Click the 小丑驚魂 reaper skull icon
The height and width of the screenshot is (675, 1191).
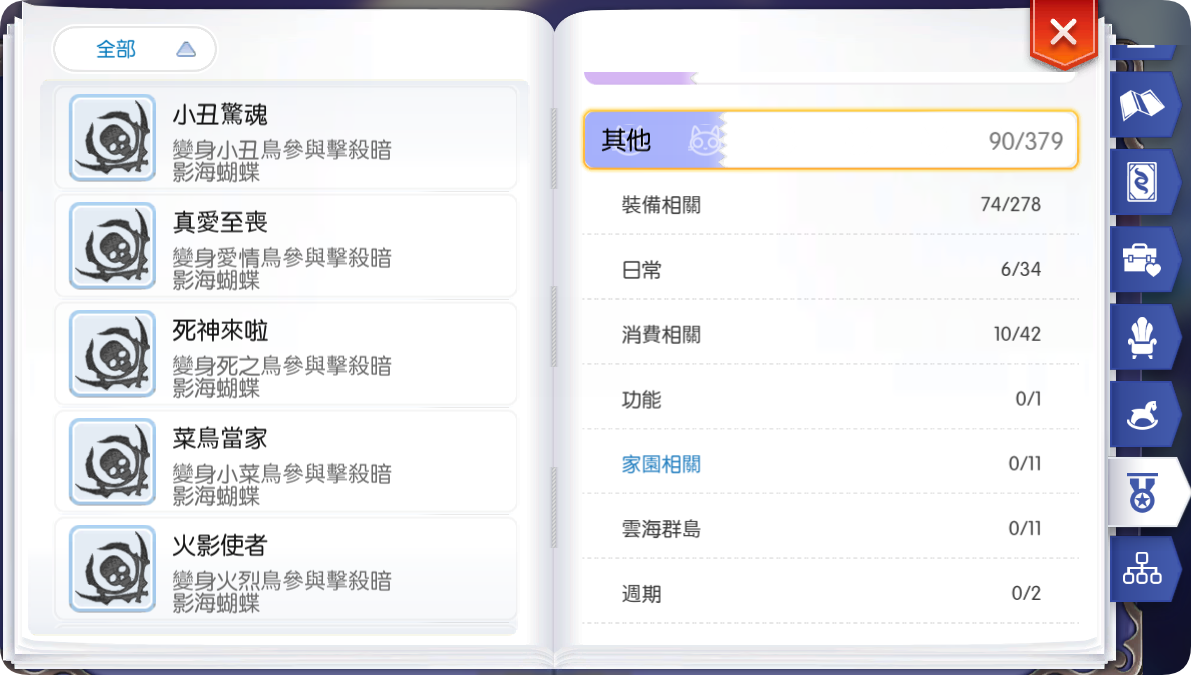pyautogui.click(x=112, y=137)
